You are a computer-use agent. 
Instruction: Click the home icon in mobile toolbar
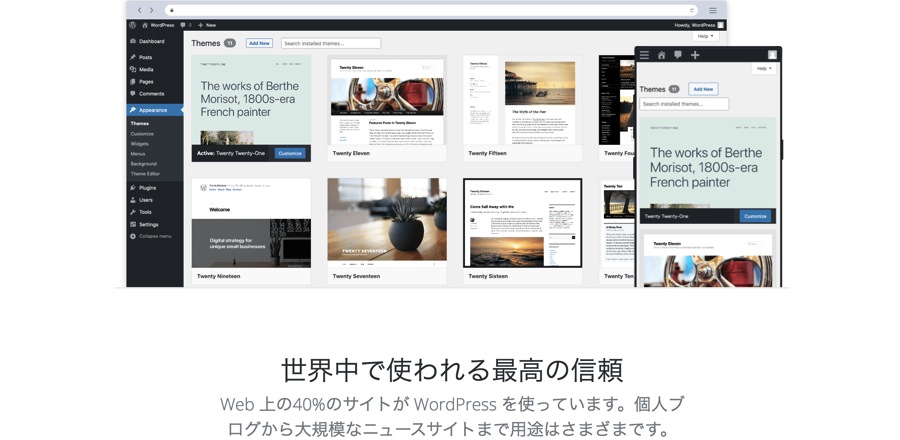pyautogui.click(x=661, y=55)
